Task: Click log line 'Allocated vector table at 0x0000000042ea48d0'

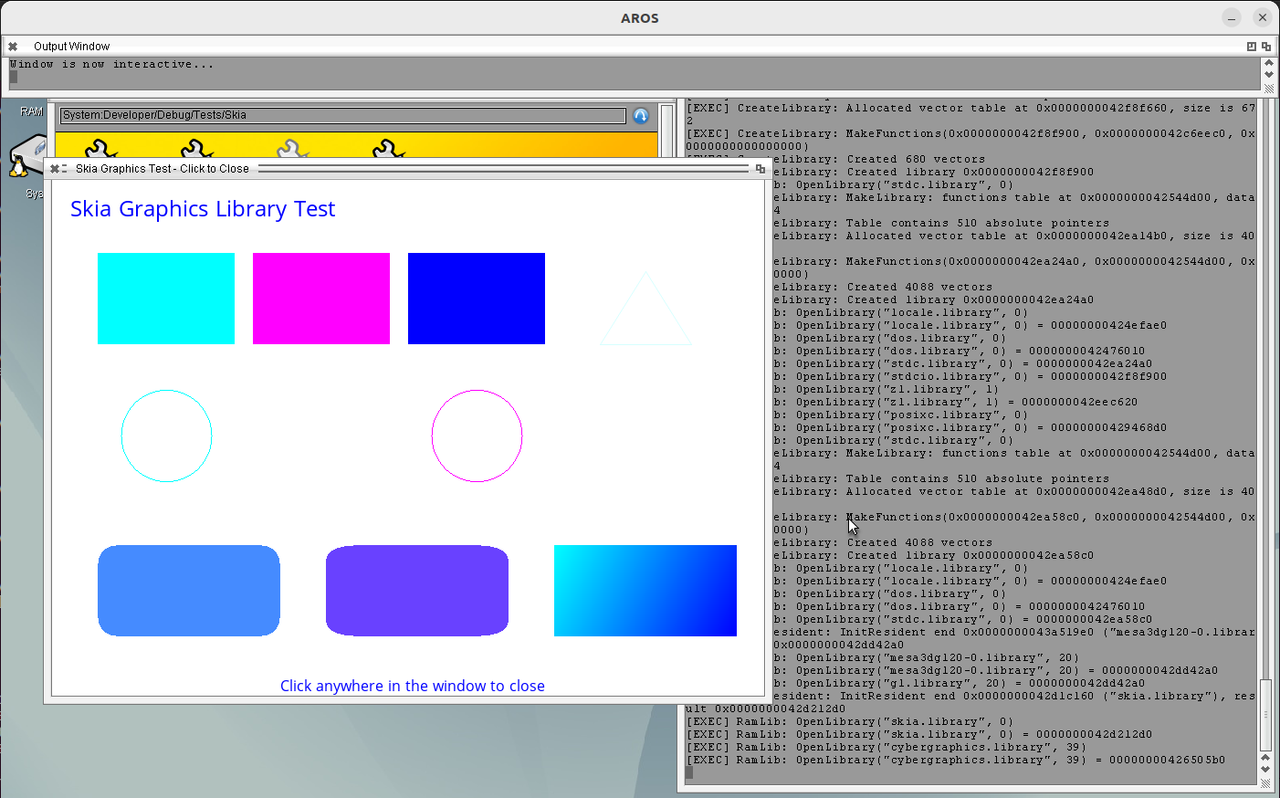Action: (1014, 491)
